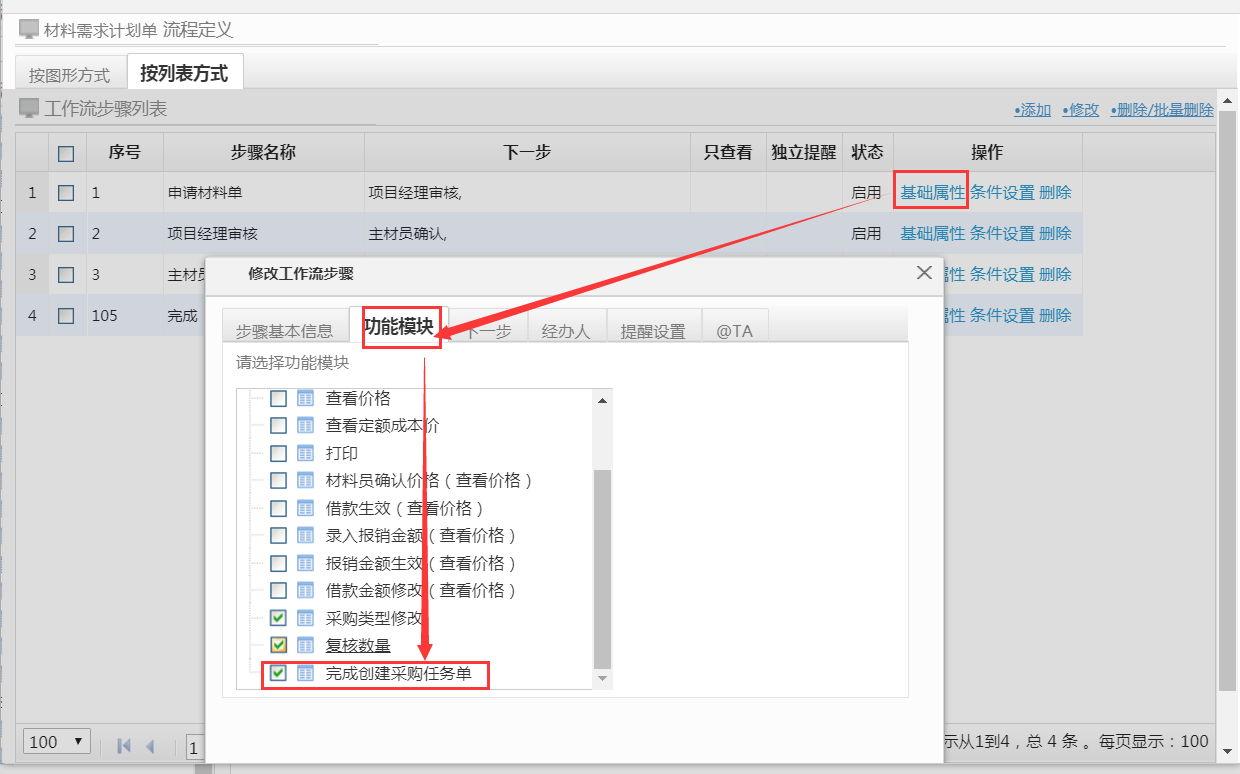Screen dimensions: 1240x774
Task: Open the page size 100 dropdown
Action: coord(57,742)
